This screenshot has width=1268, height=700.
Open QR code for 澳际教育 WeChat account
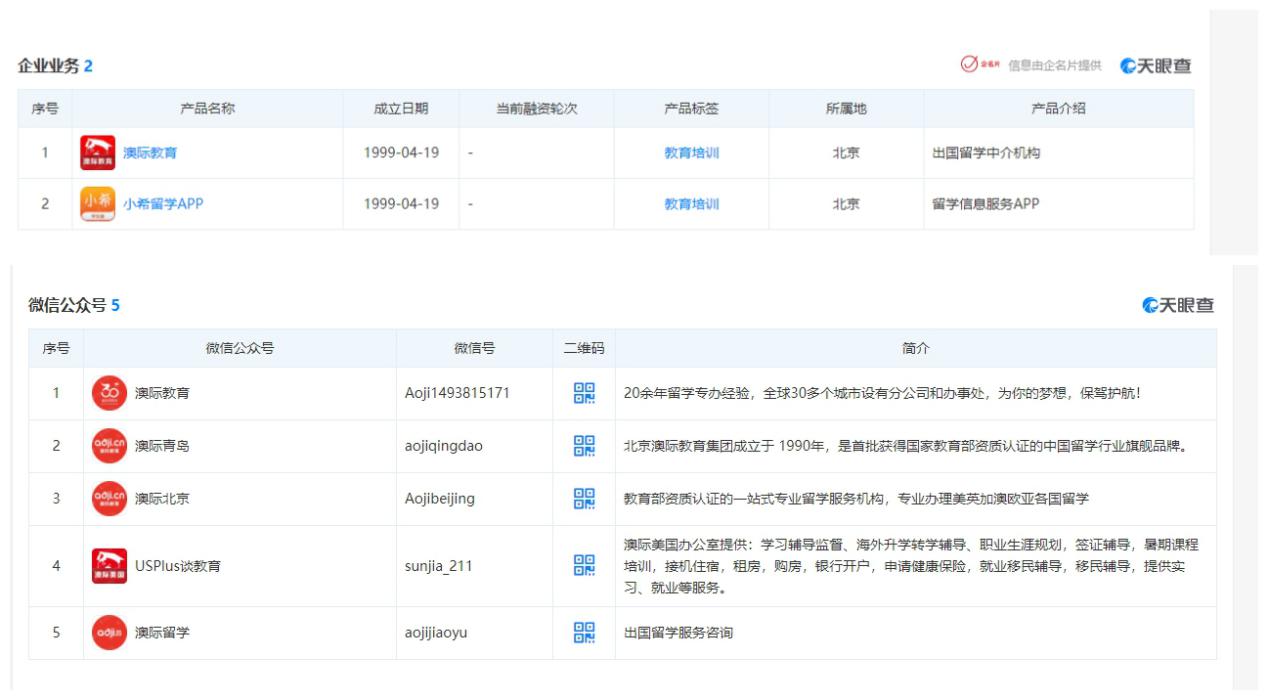tap(584, 393)
